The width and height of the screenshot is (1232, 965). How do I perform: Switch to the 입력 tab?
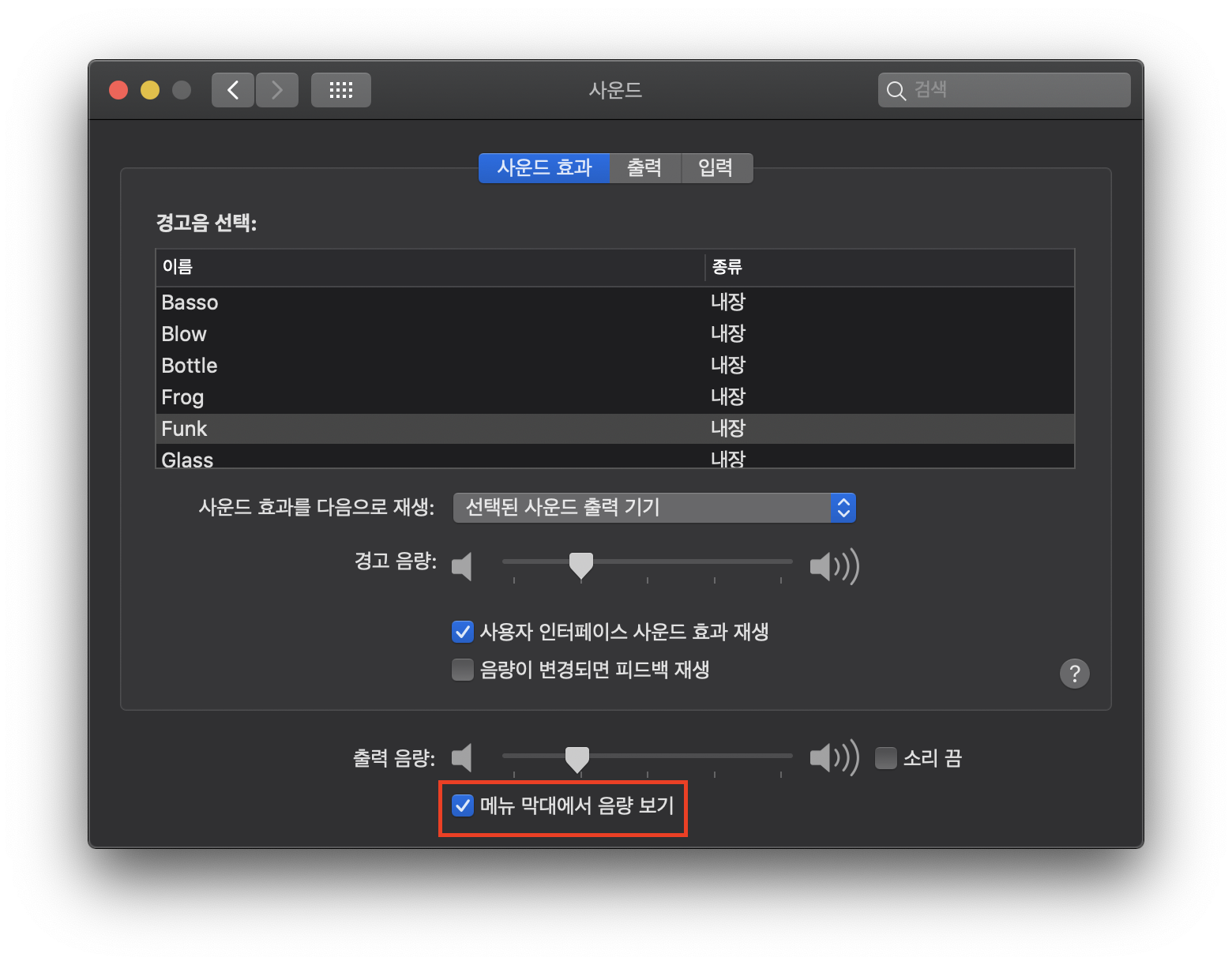[x=716, y=168]
